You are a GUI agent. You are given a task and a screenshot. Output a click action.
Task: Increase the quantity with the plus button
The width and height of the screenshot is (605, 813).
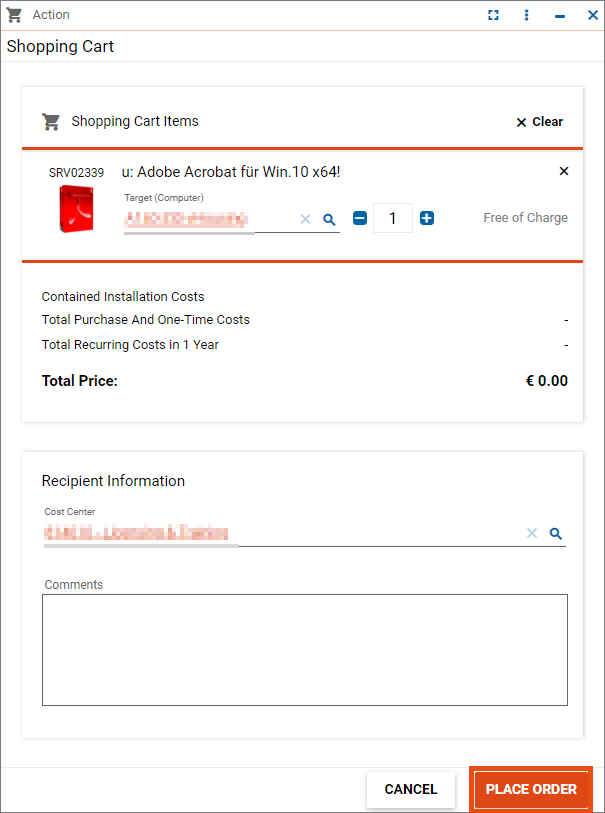click(x=427, y=218)
